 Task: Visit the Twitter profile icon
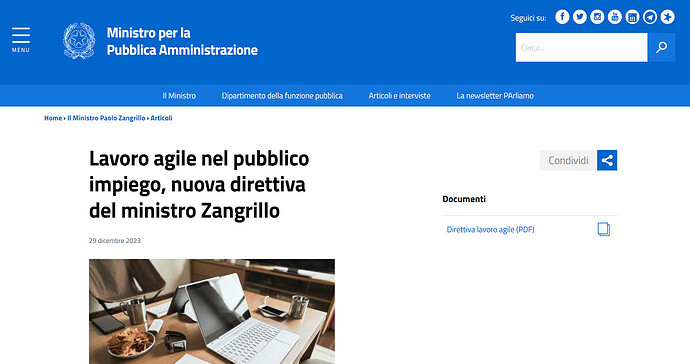click(580, 17)
